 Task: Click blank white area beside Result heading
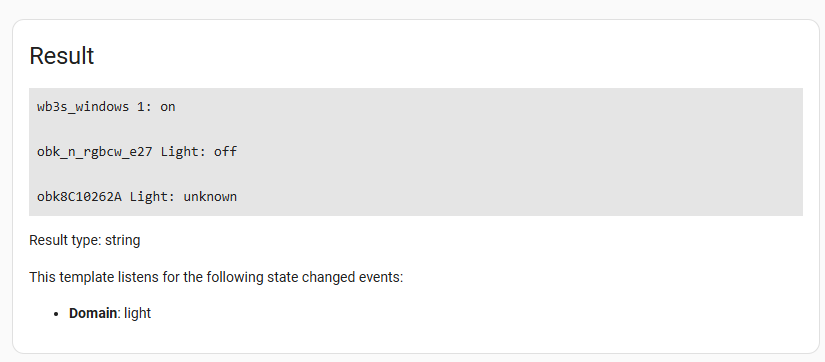[x=447, y=56]
